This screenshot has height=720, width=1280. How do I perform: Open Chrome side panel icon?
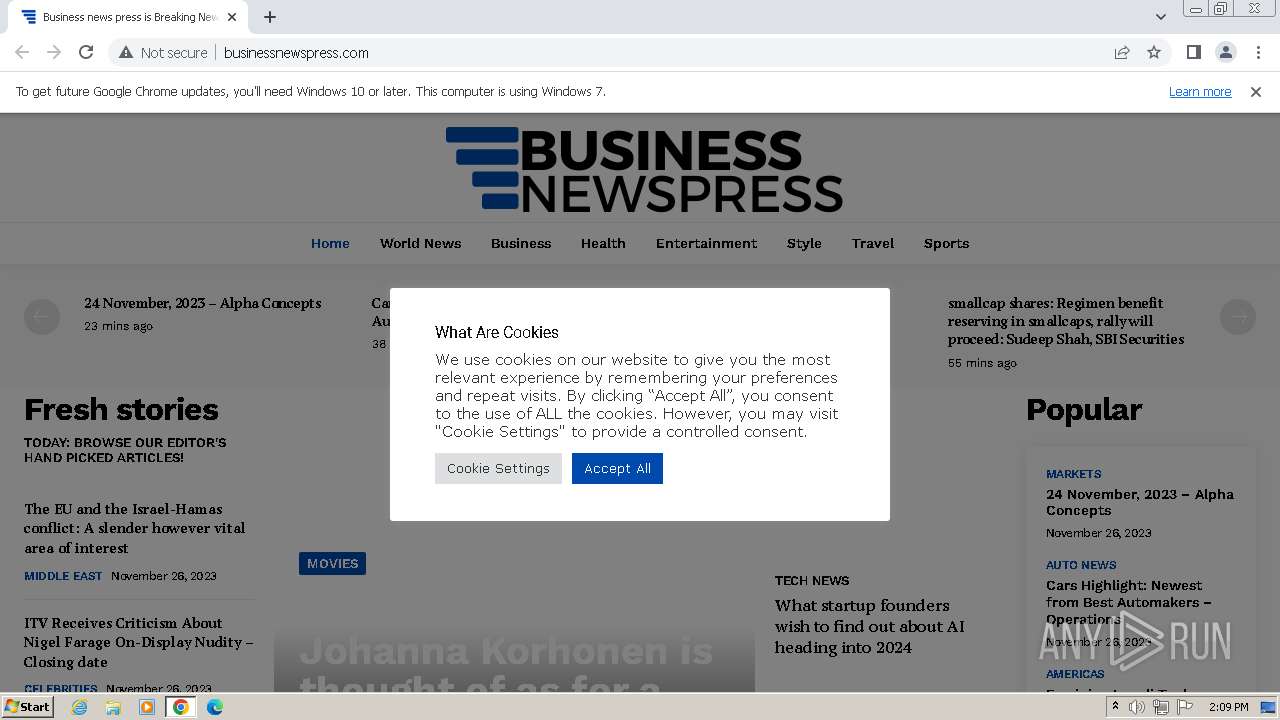tap(1193, 52)
